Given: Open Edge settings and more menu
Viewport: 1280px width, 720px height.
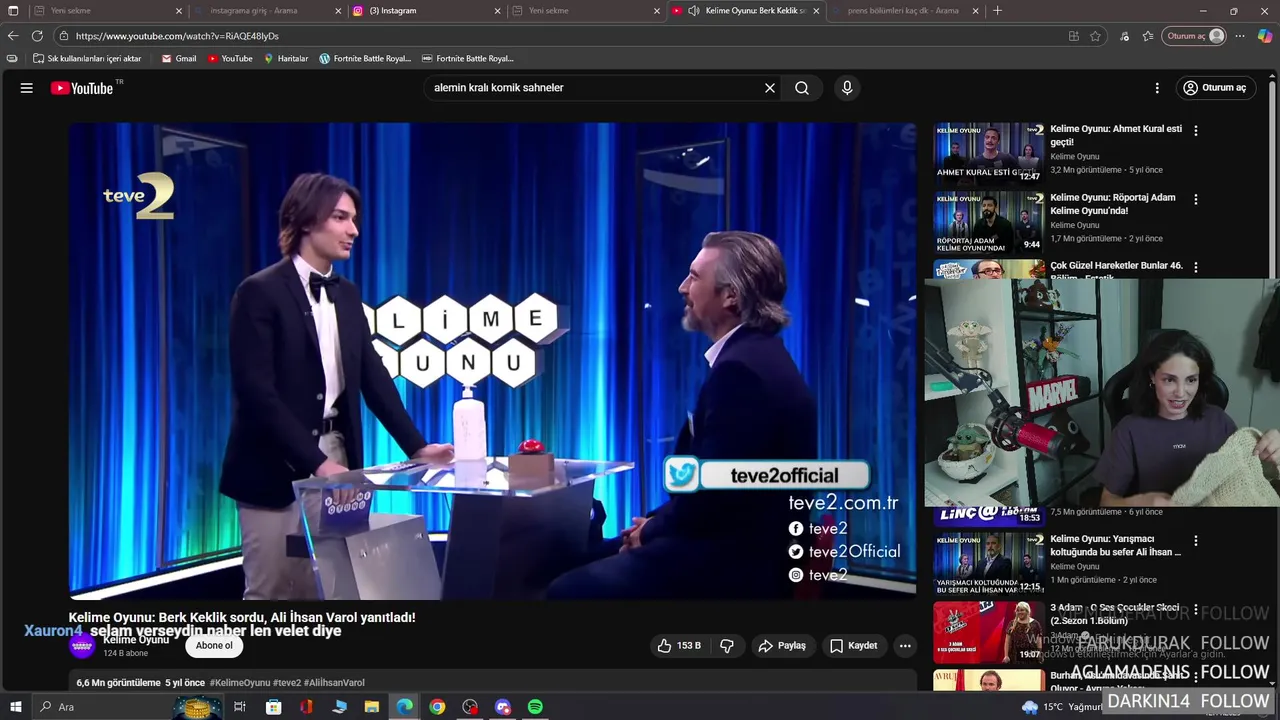Looking at the screenshot, I should coord(1240,36).
